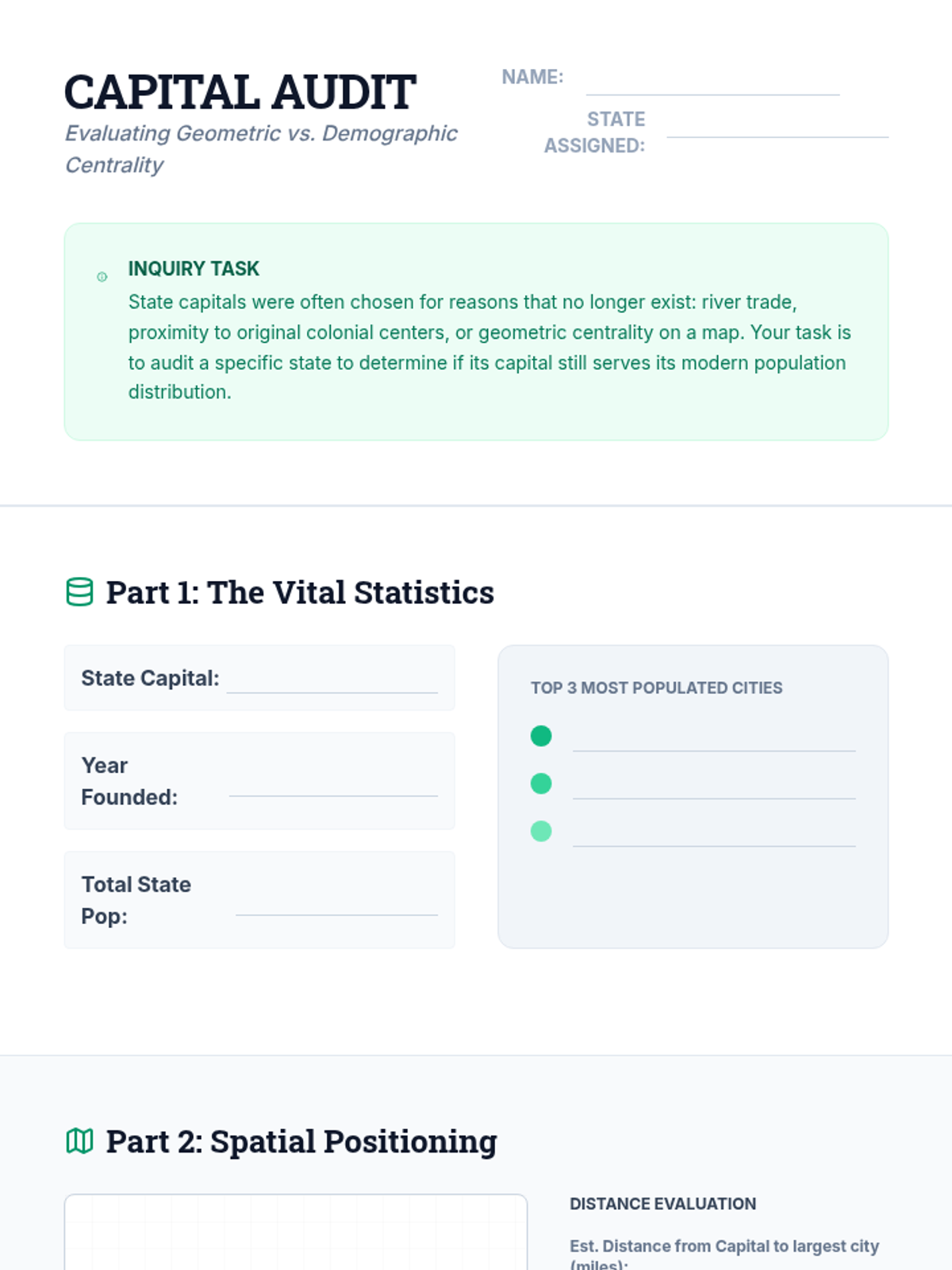
Task: Click the State Assigned blank line
Action: click(x=777, y=129)
